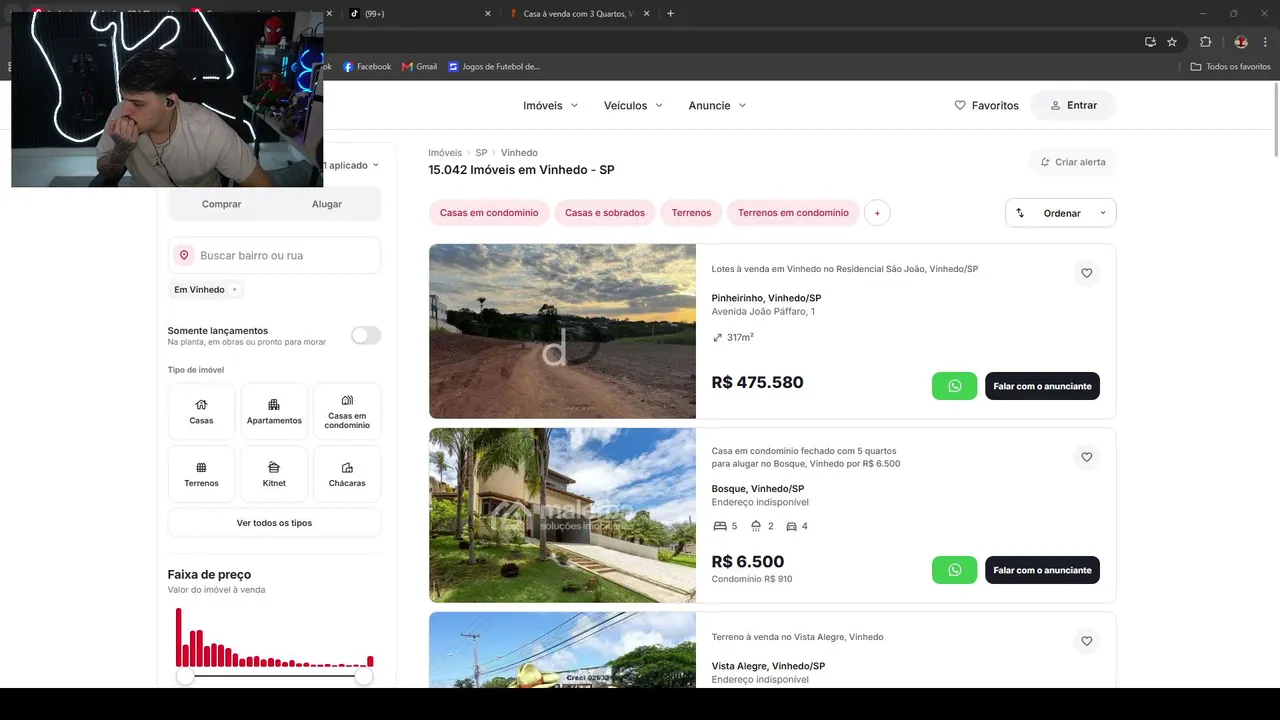The width and height of the screenshot is (1280, 720).
Task: Close the Casa à venda tab
Action: click(x=646, y=14)
